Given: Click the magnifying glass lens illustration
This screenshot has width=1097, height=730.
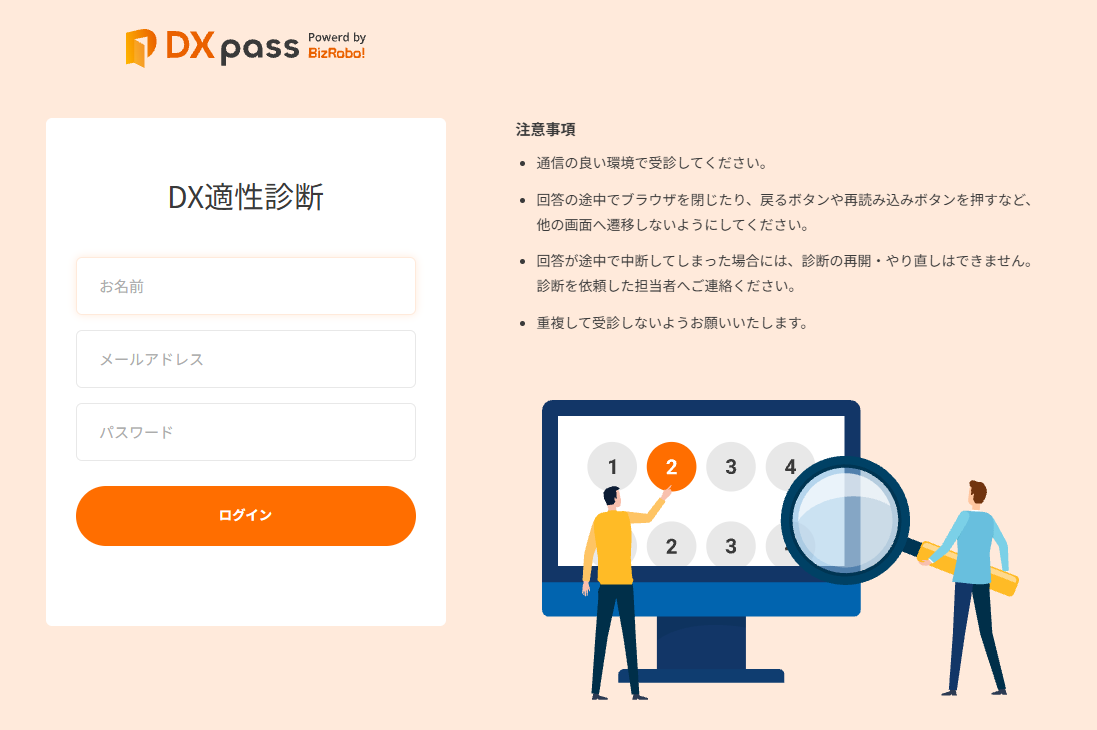Looking at the screenshot, I should (x=845, y=521).
